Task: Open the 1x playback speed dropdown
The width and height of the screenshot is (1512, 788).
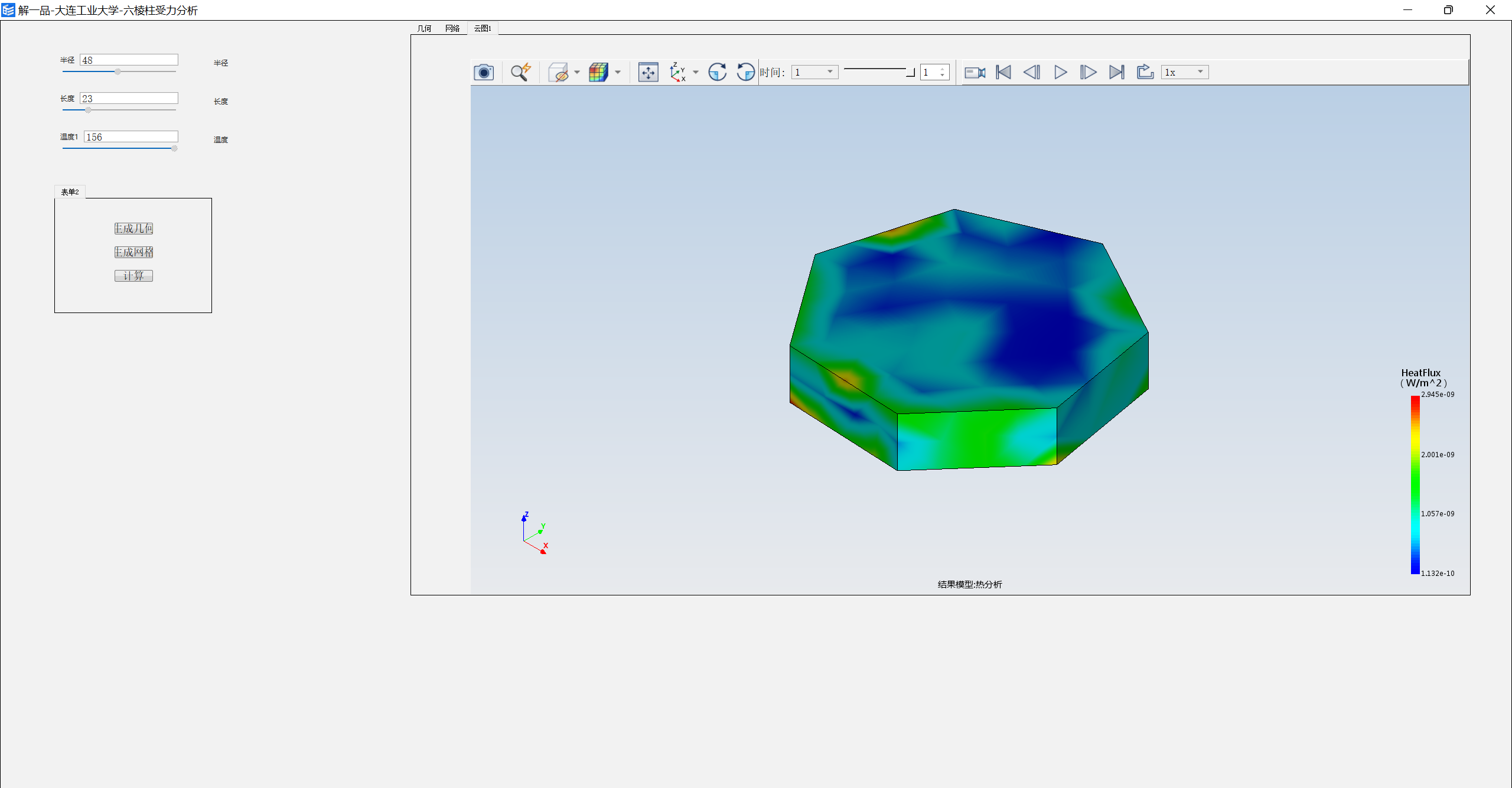Action: pos(1185,72)
